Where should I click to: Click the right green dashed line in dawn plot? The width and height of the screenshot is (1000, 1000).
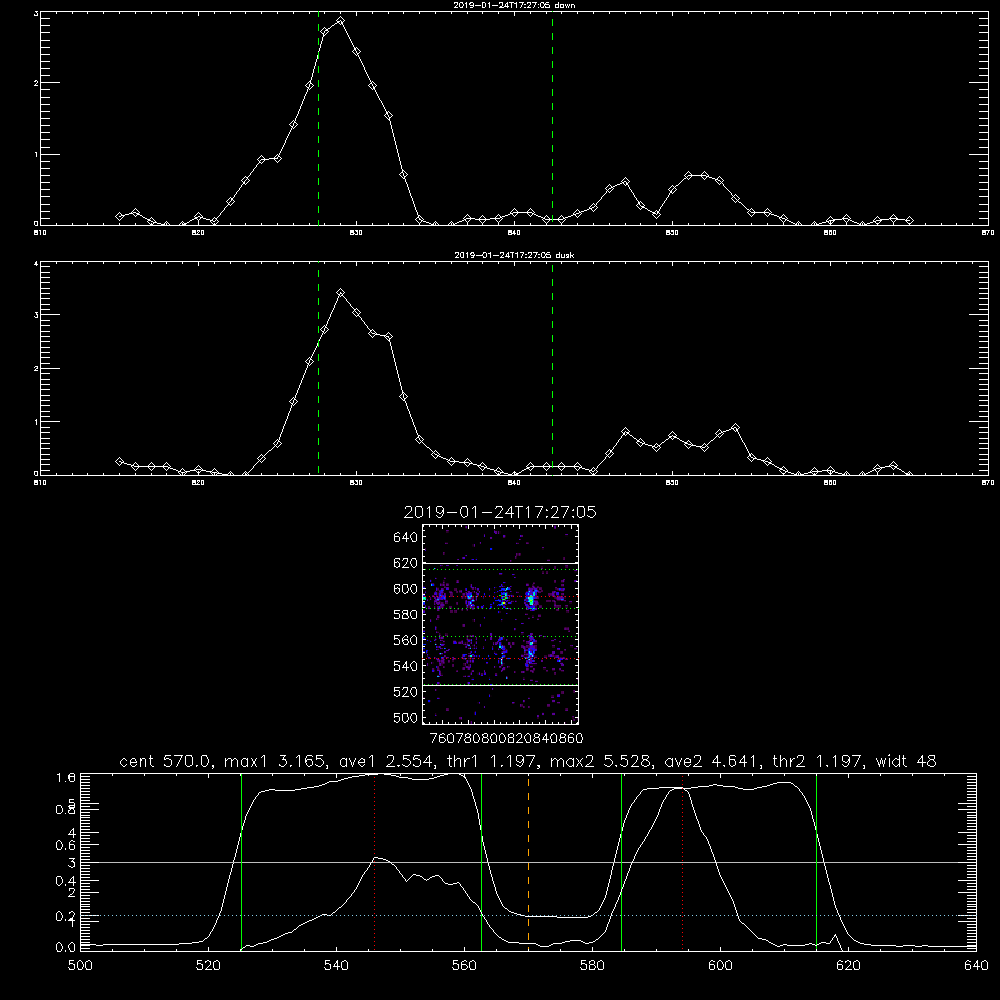[552, 118]
